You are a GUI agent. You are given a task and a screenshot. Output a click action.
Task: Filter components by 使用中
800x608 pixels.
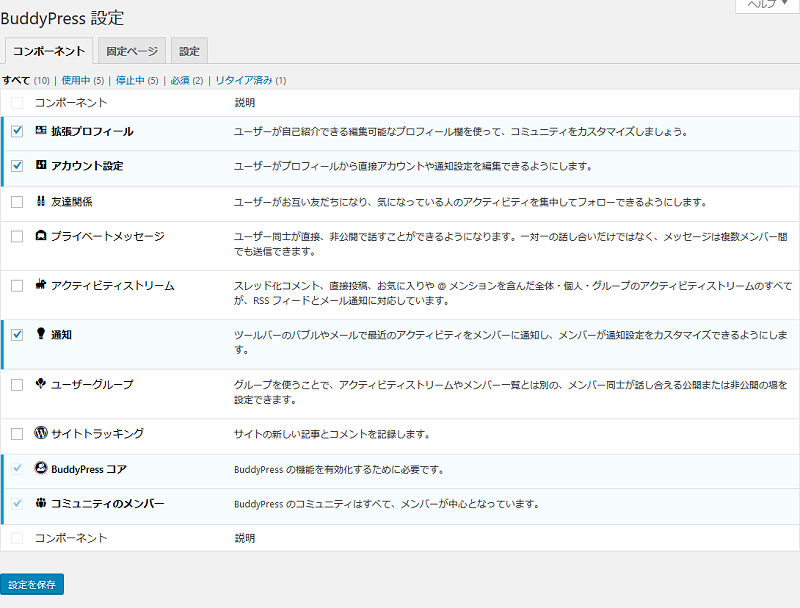click(76, 80)
